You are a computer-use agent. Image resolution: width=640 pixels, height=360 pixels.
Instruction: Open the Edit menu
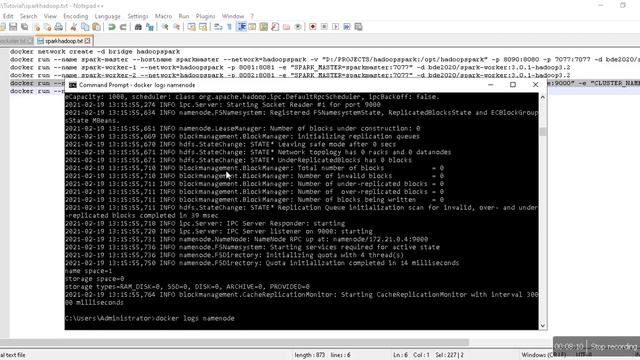click(x=8, y=16)
